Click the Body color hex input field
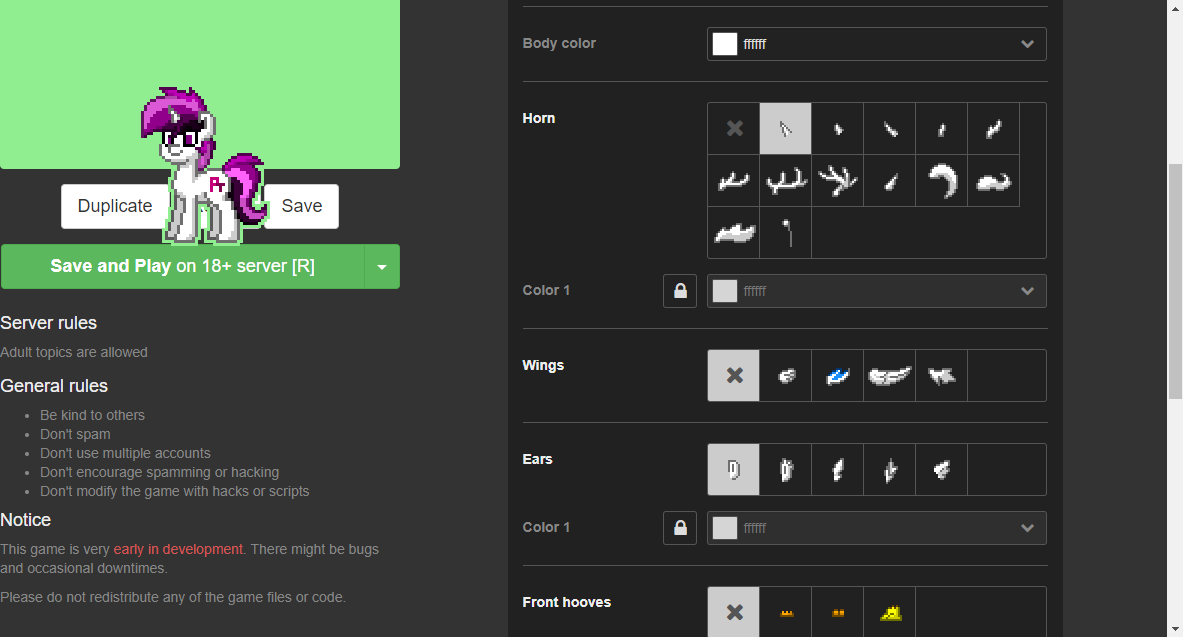Image resolution: width=1183 pixels, height=637 pixels. coord(875,44)
